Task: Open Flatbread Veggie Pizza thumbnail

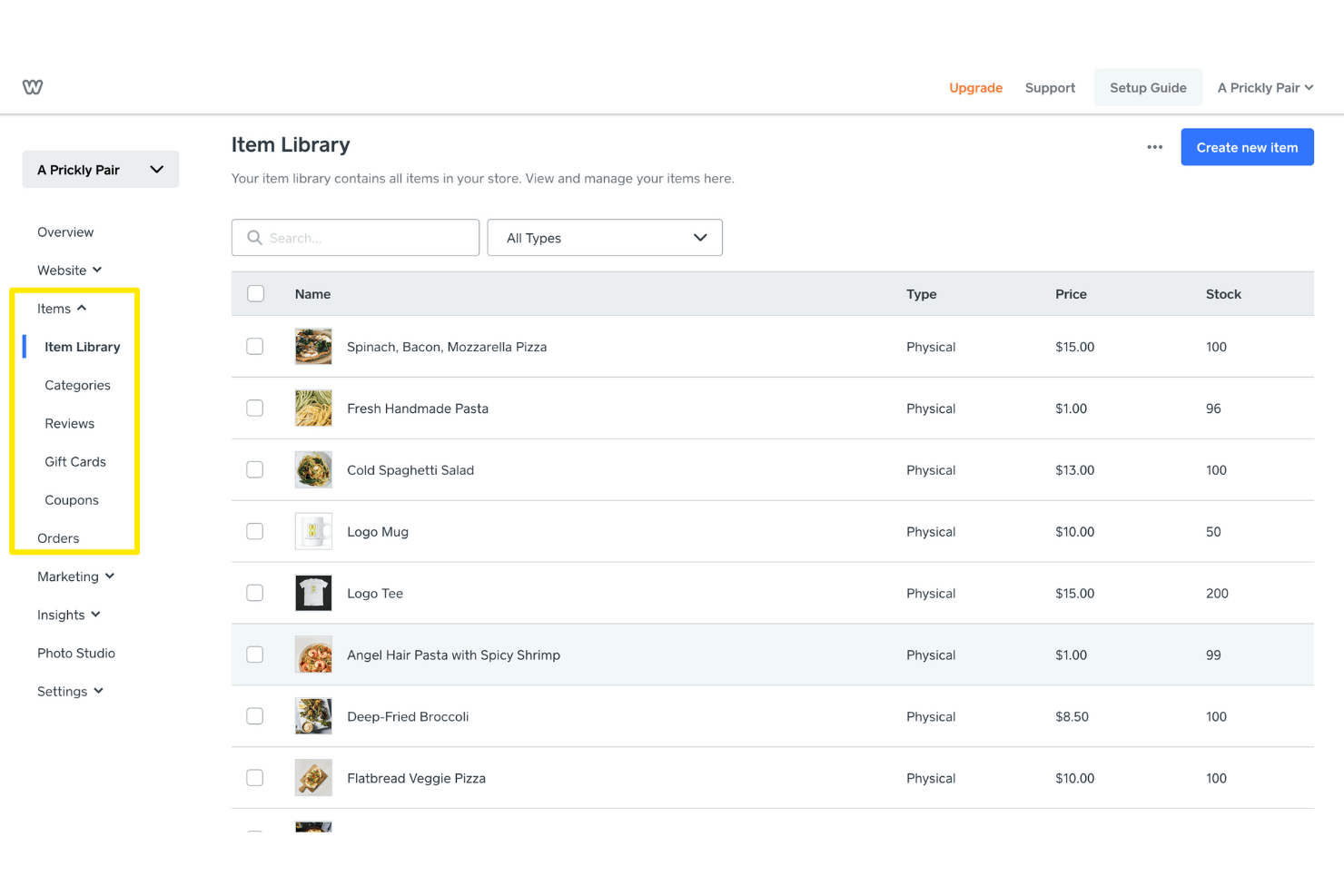Action: (313, 778)
